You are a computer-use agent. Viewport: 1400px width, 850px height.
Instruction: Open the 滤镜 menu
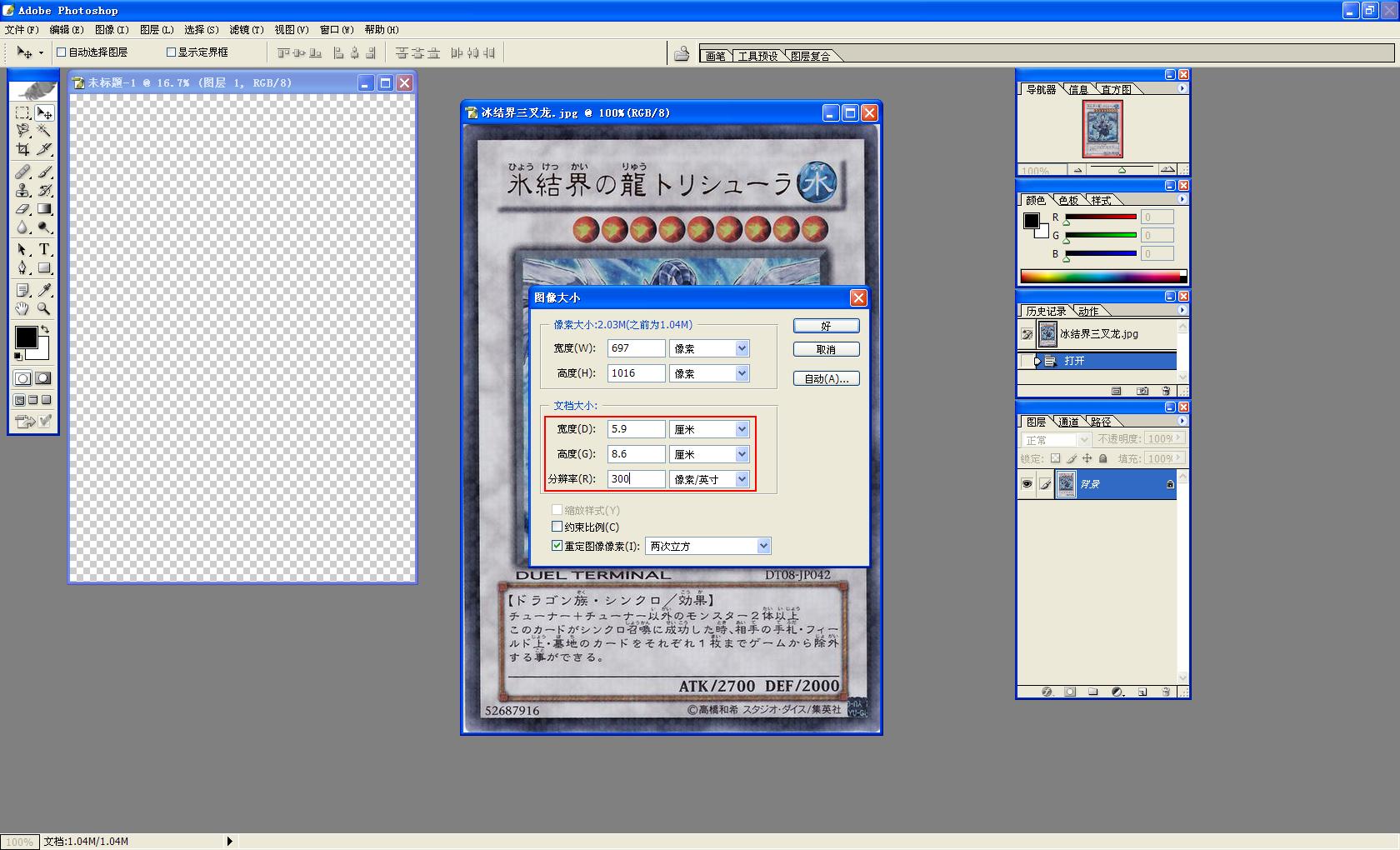246,29
